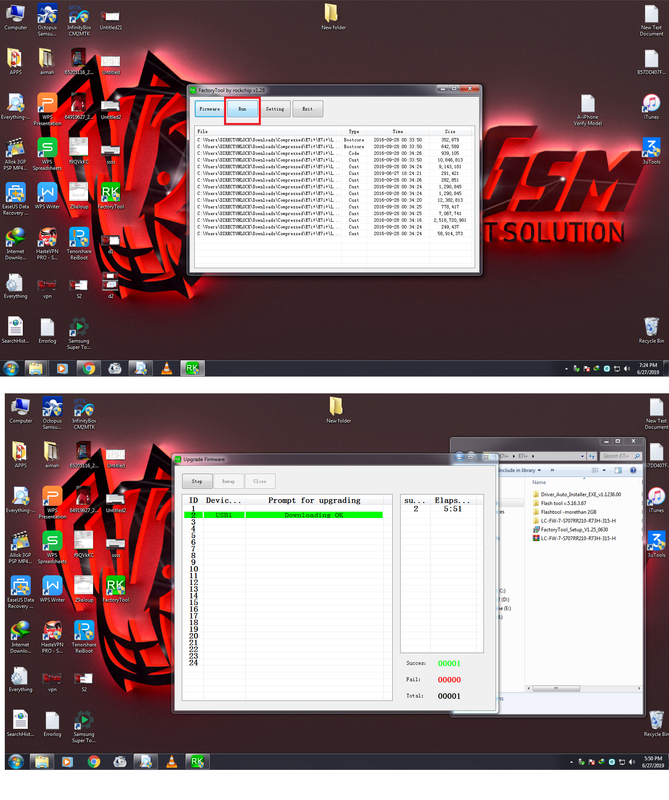Screen dimensions: 669x800
Task: Click the Total count 00001
Action: (x=449, y=696)
